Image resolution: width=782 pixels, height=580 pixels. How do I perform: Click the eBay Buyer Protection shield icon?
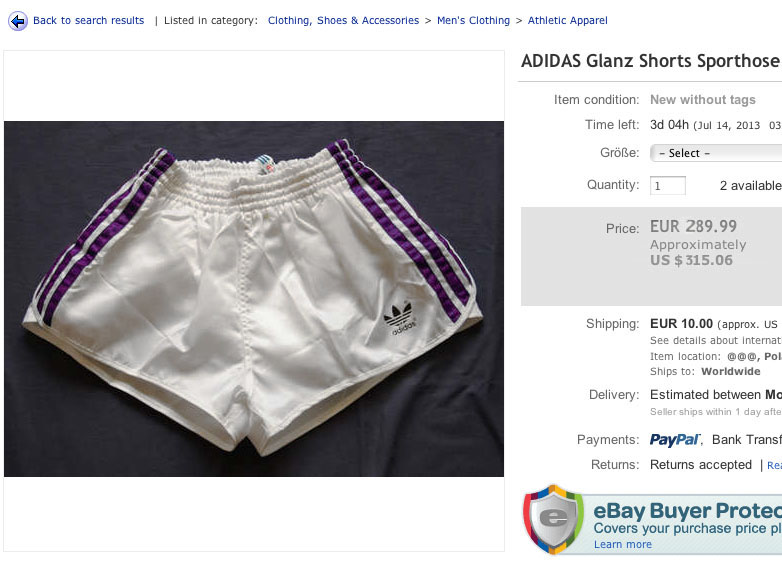click(x=553, y=519)
